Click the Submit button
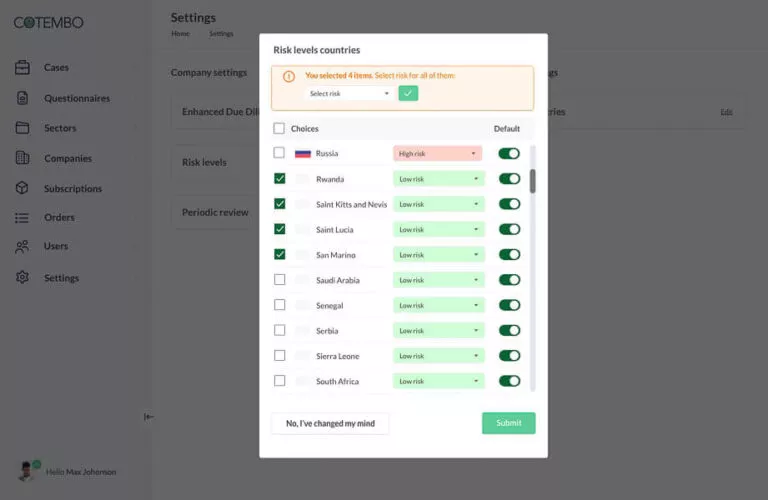768x500 pixels. tap(508, 423)
